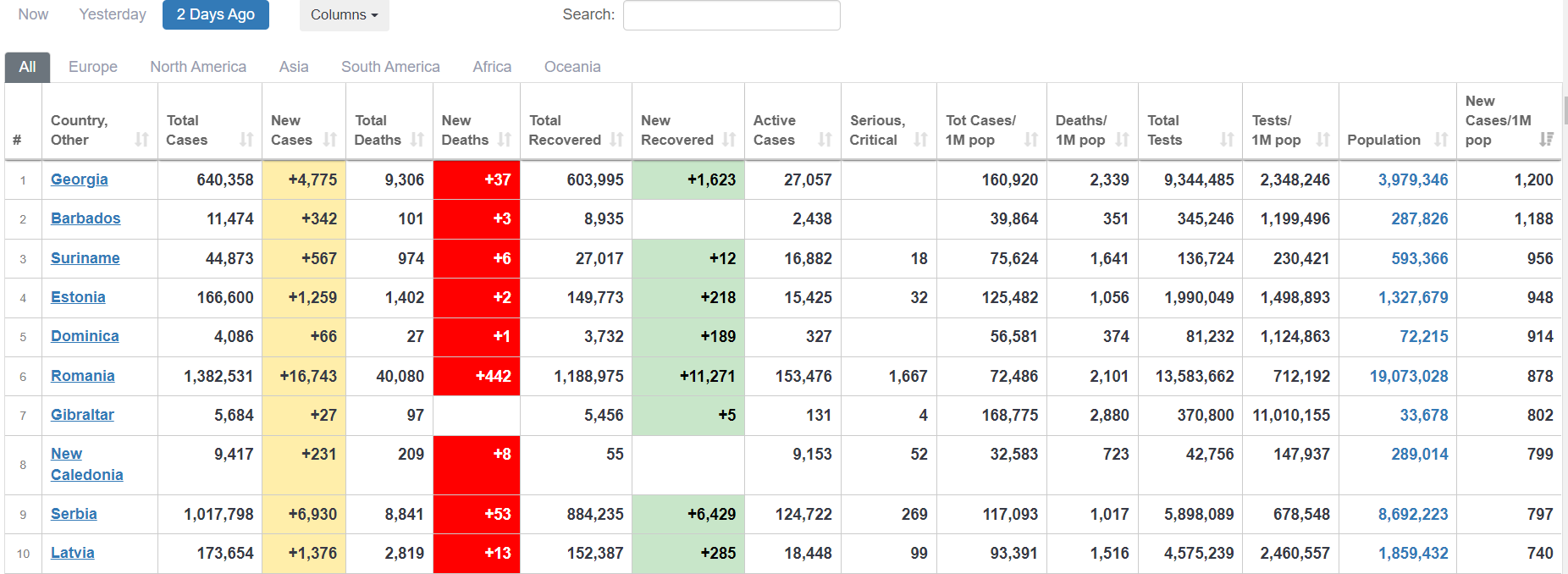Open the Georgia country link
This screenshot has height=574, width=1568.
80,179
